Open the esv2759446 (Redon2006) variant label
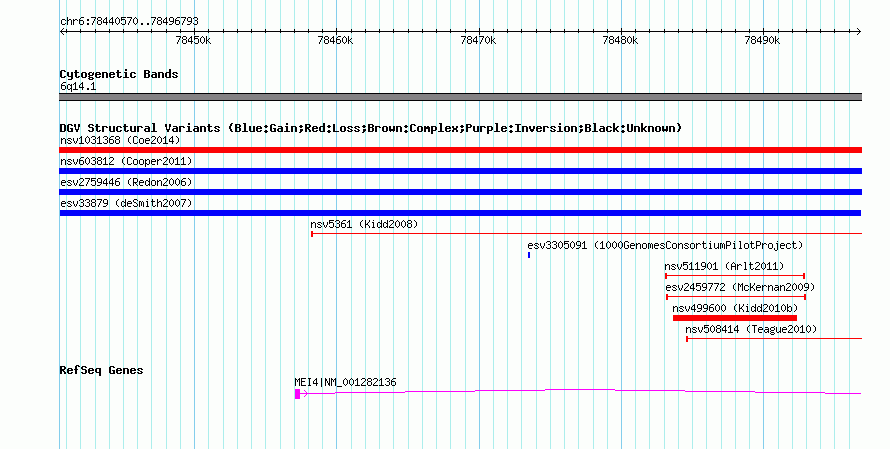This screenshot has width=890, height=449. (126, 182)
